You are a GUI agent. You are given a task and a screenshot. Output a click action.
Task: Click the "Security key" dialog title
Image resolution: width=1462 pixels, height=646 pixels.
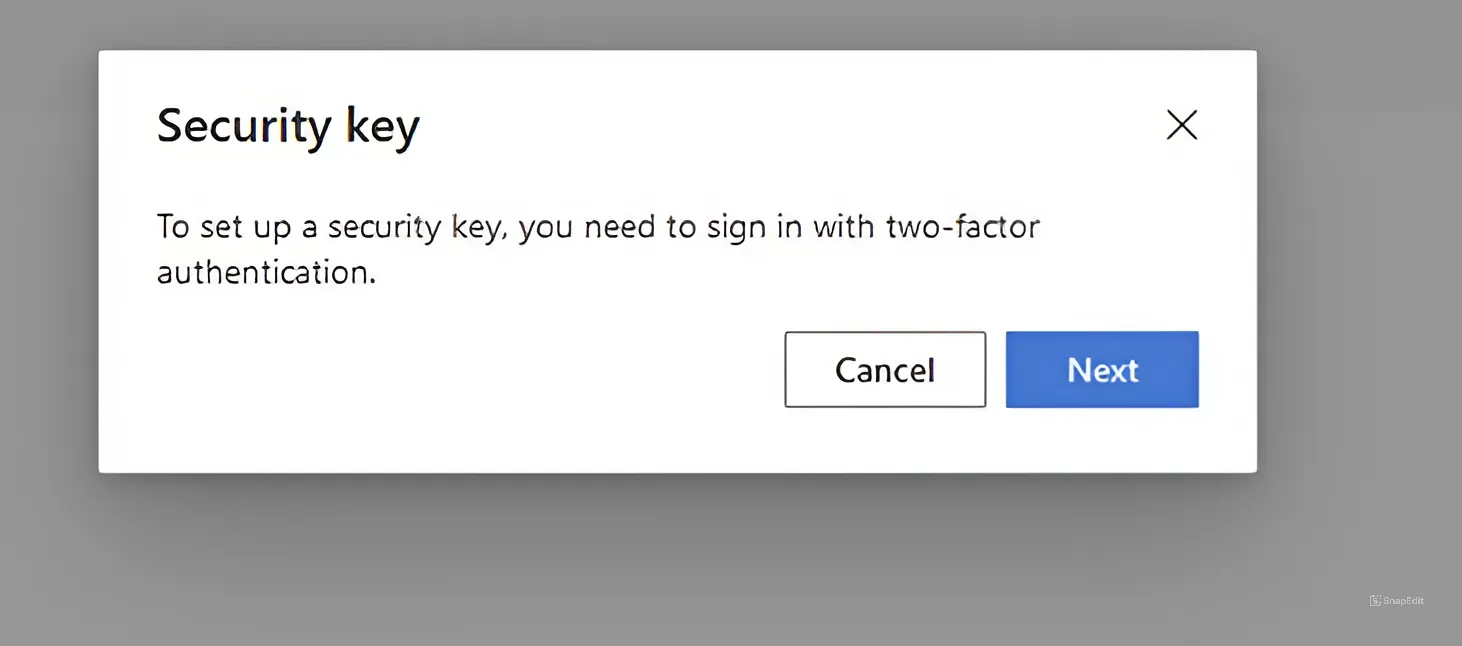pyautogui.click(x=288, y=127)
